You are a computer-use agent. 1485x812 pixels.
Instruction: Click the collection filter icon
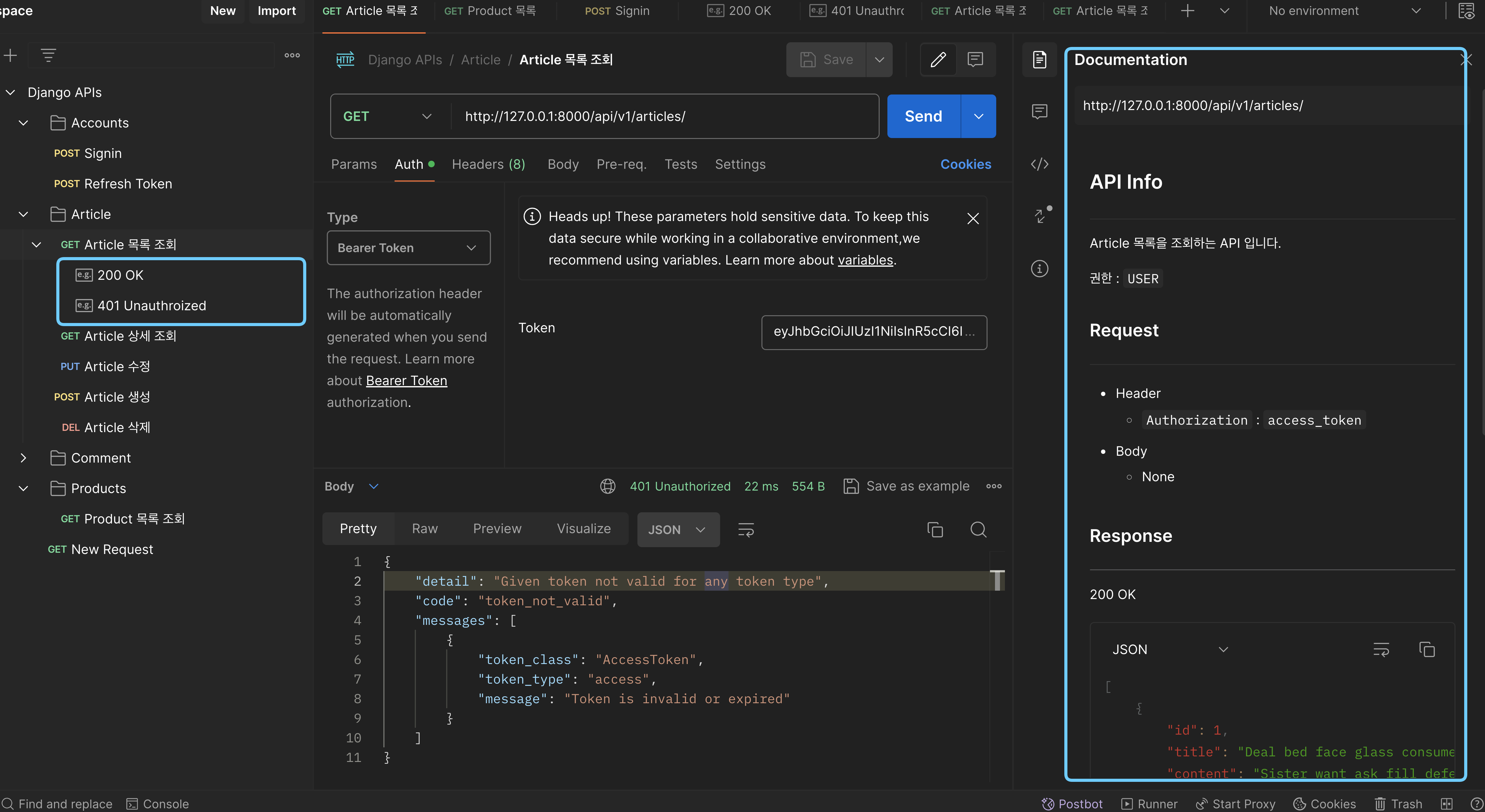(49, 55)
